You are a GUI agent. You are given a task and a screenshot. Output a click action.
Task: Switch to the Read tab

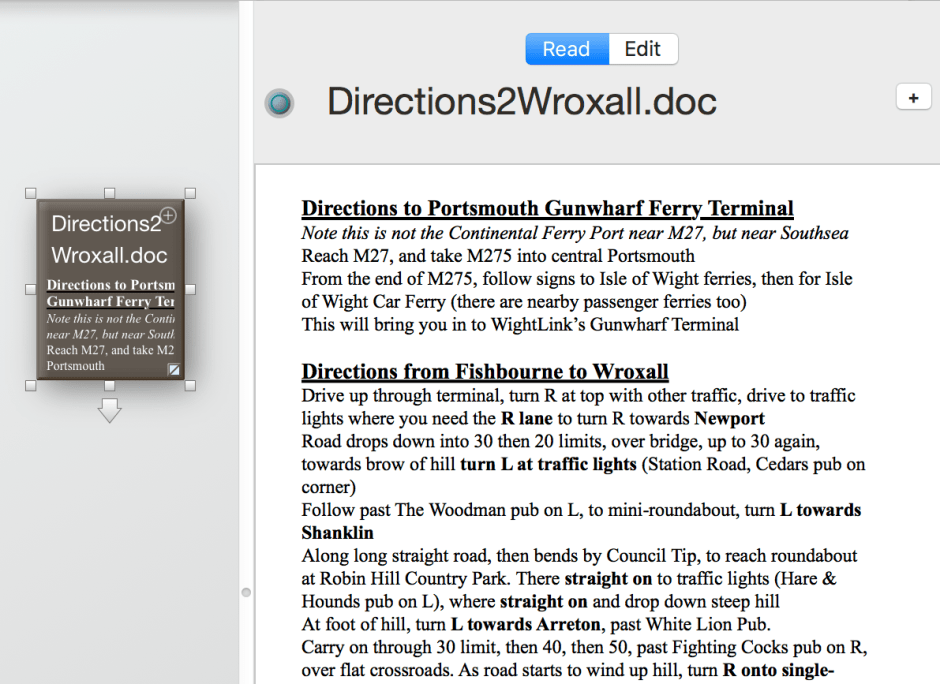tap(566, 49)
